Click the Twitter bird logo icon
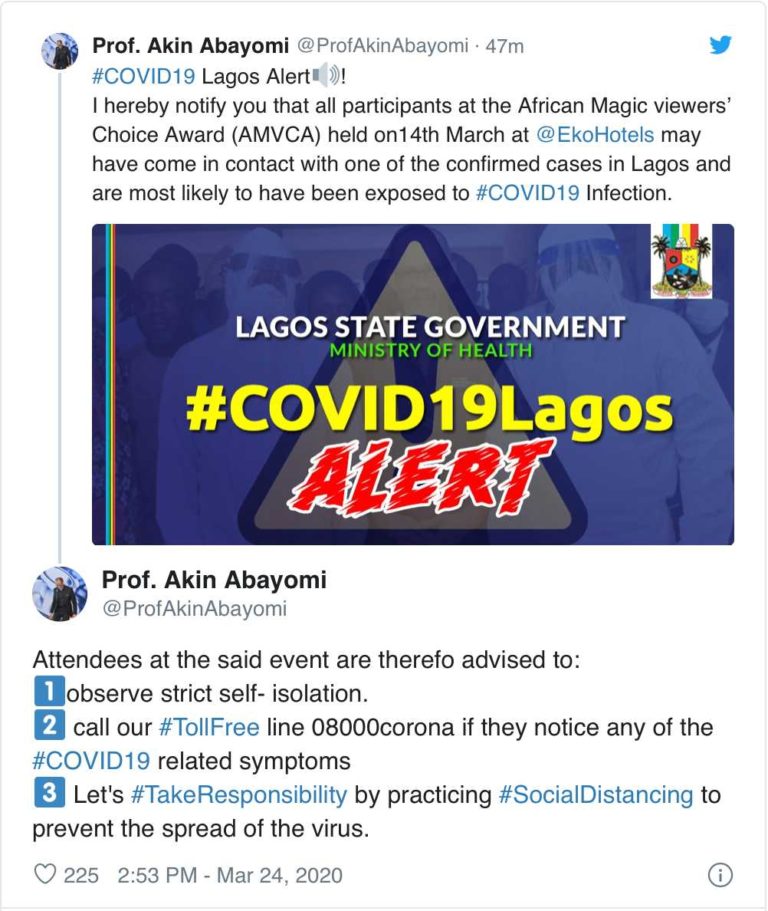 click(720, 45)
